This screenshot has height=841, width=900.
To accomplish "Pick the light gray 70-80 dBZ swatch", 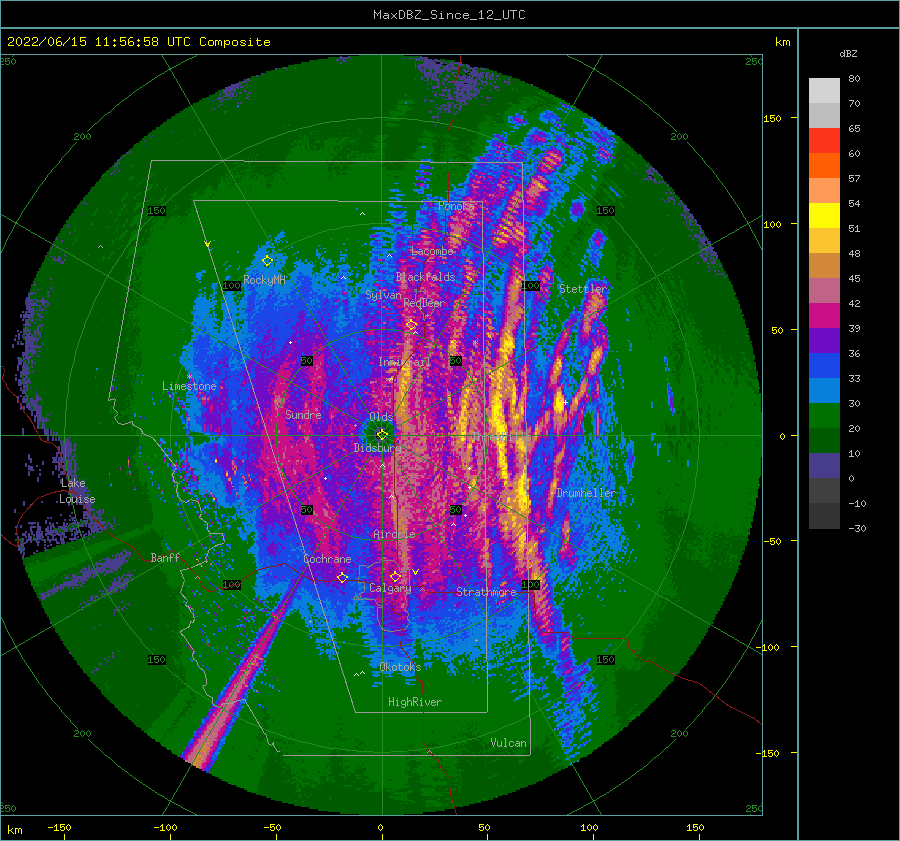I will [824, 91].
